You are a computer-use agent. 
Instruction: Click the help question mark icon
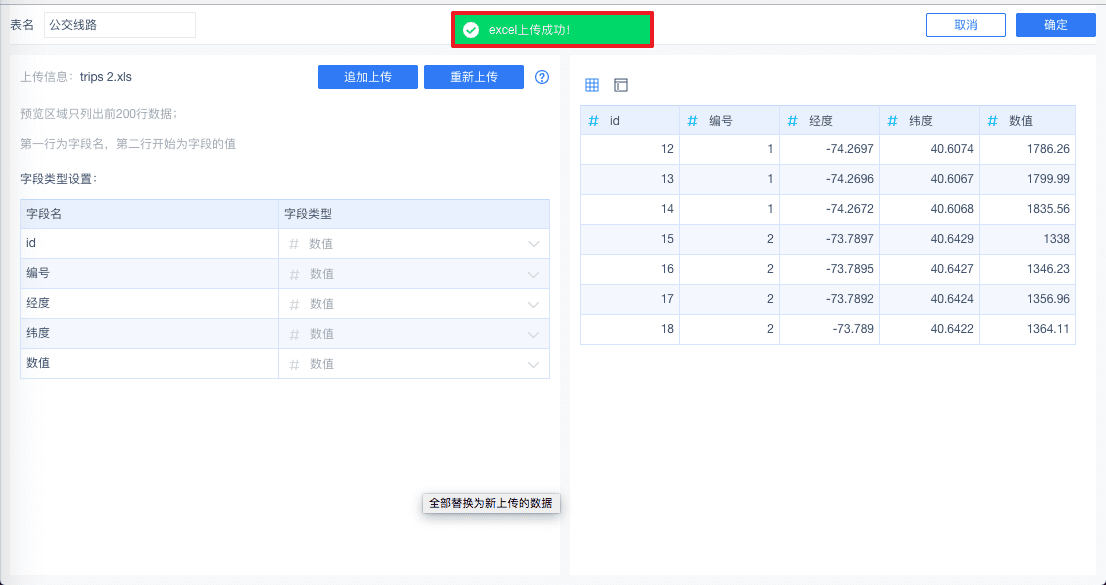click(x=542, y=77)
